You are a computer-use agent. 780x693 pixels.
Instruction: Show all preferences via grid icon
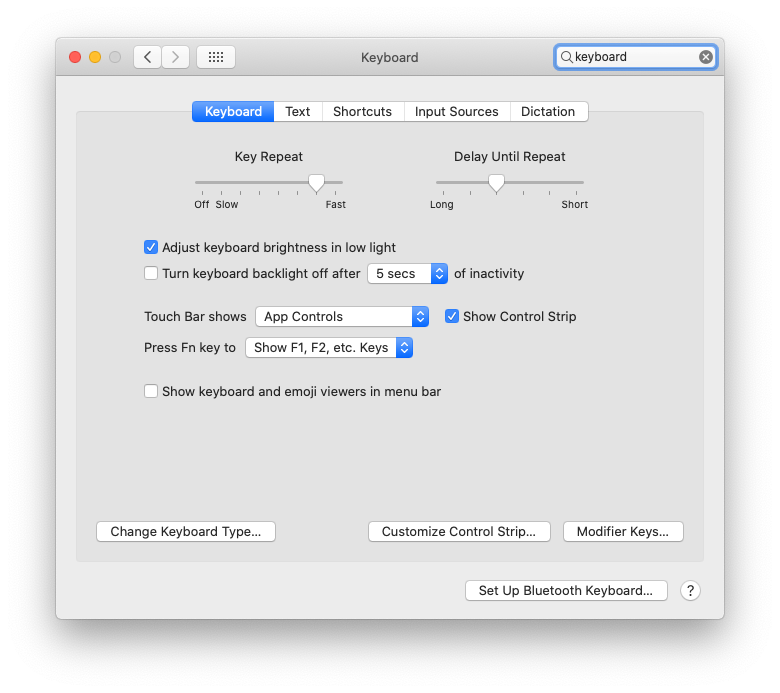(x=216, y=57)
